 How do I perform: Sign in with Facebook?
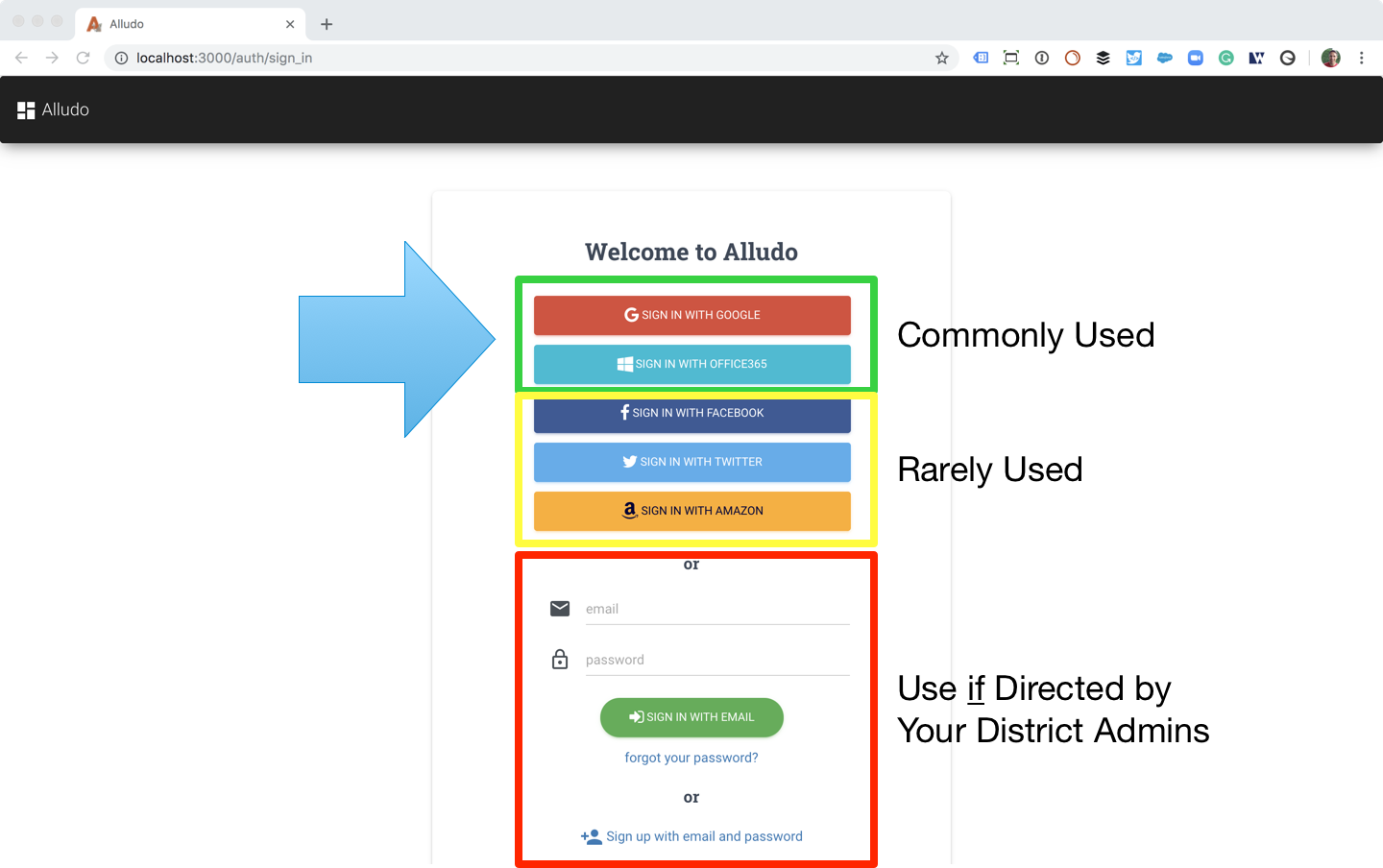point(692,413)
